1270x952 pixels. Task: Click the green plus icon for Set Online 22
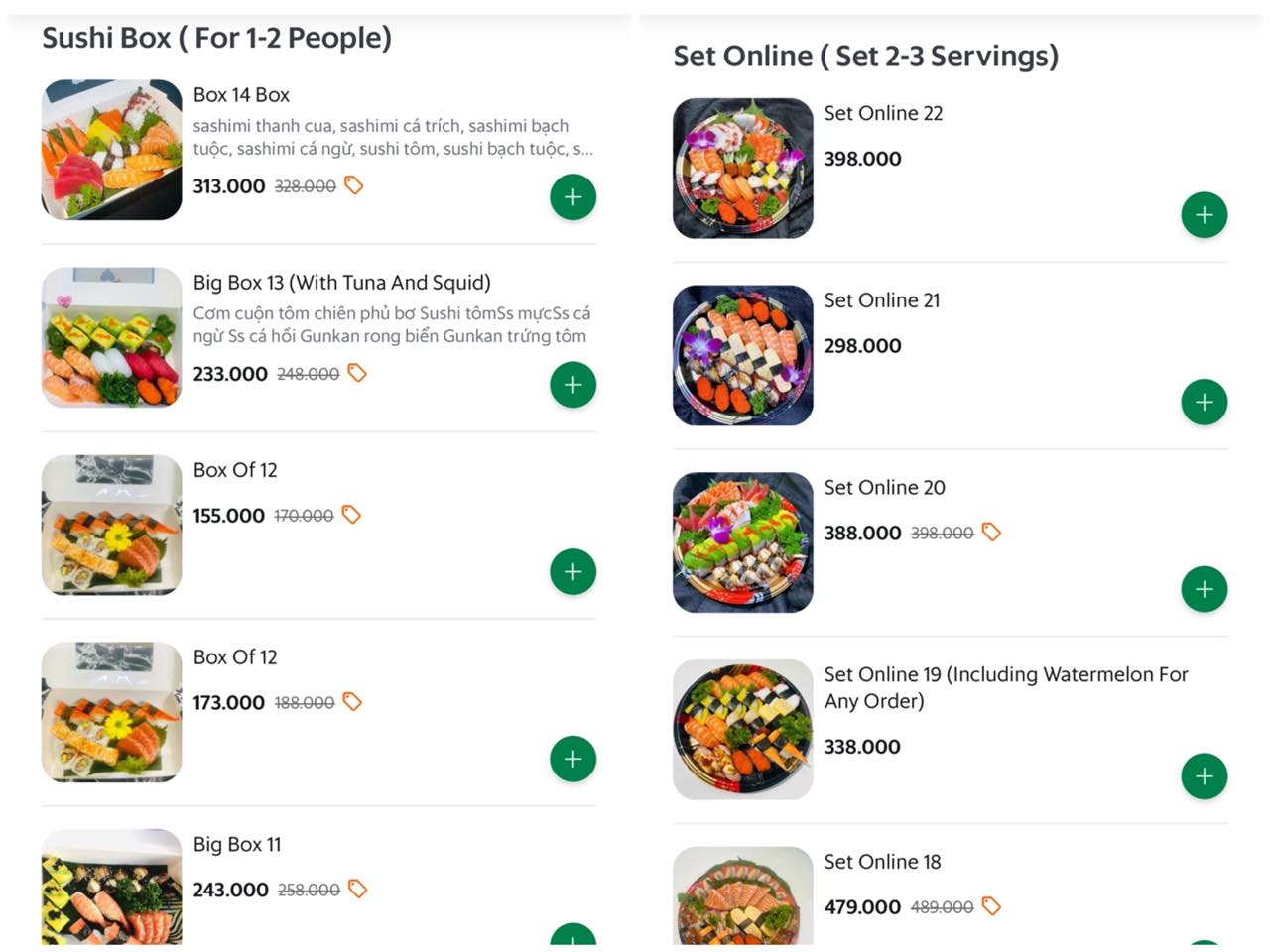coord(1205,214)
